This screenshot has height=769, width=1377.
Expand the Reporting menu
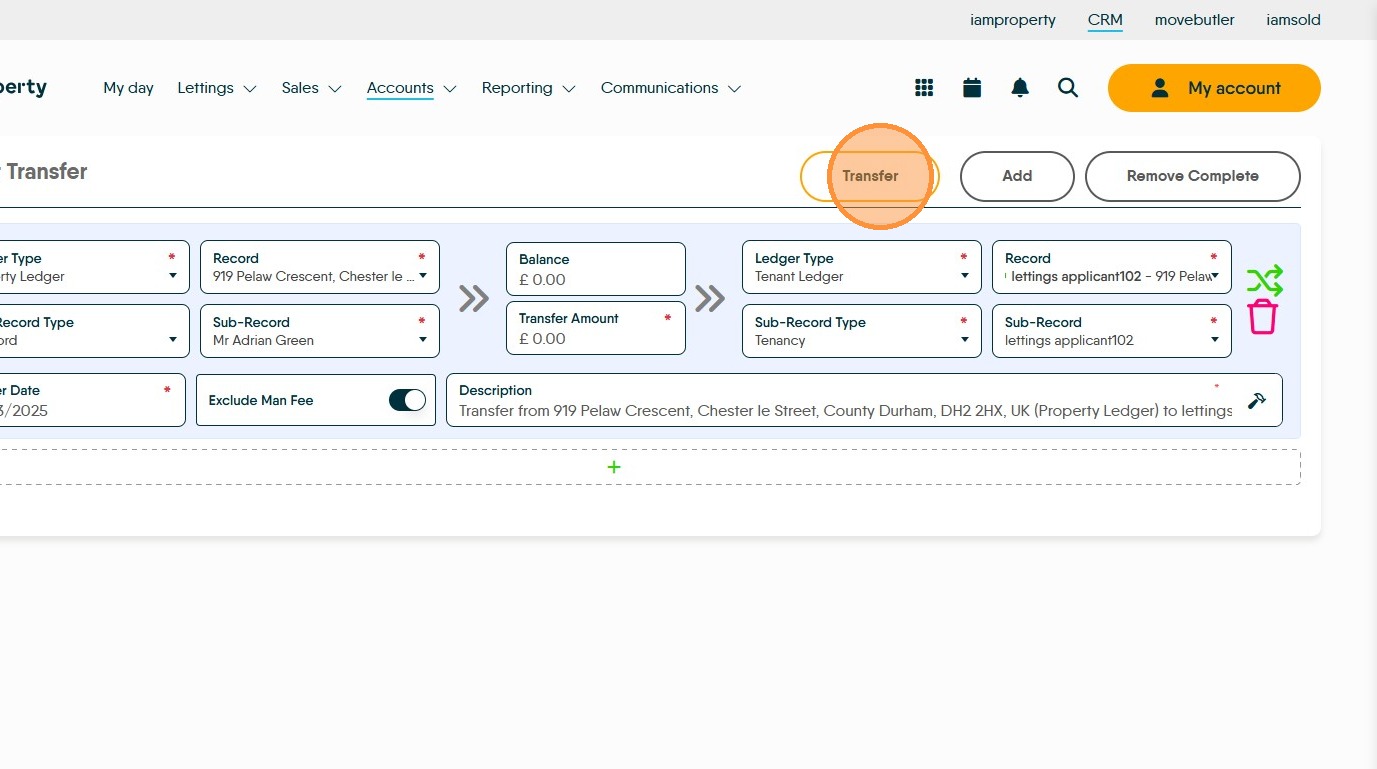tap(529, 88)
